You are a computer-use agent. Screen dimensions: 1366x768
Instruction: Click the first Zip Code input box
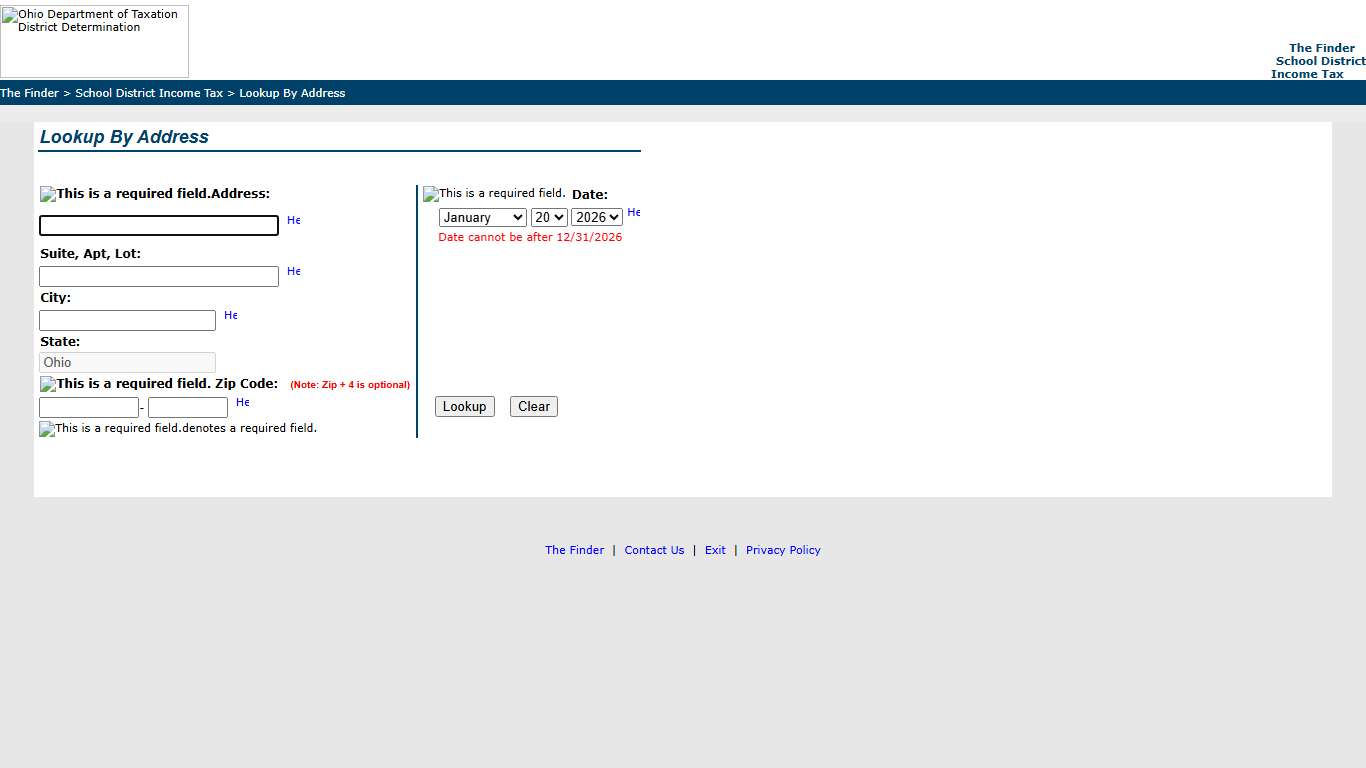88,407
